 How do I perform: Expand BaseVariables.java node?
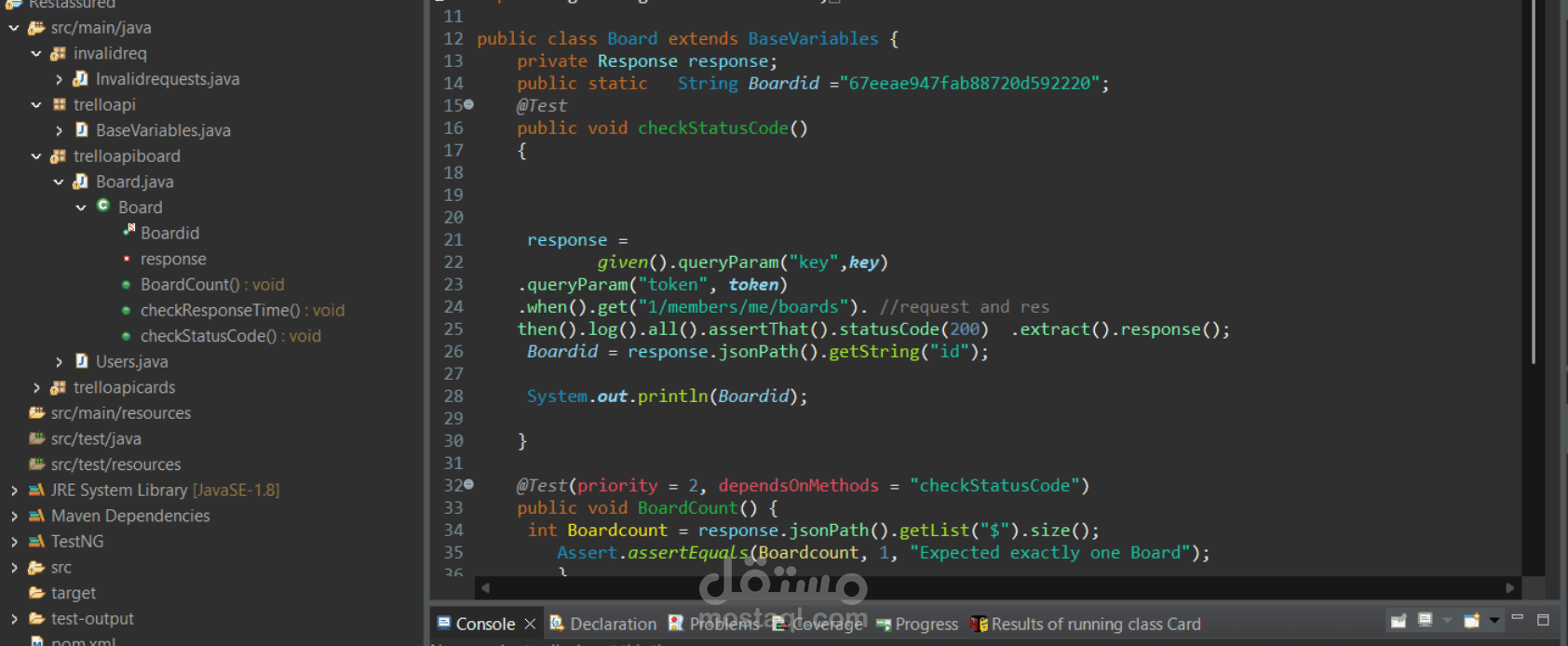pos(59,130)
